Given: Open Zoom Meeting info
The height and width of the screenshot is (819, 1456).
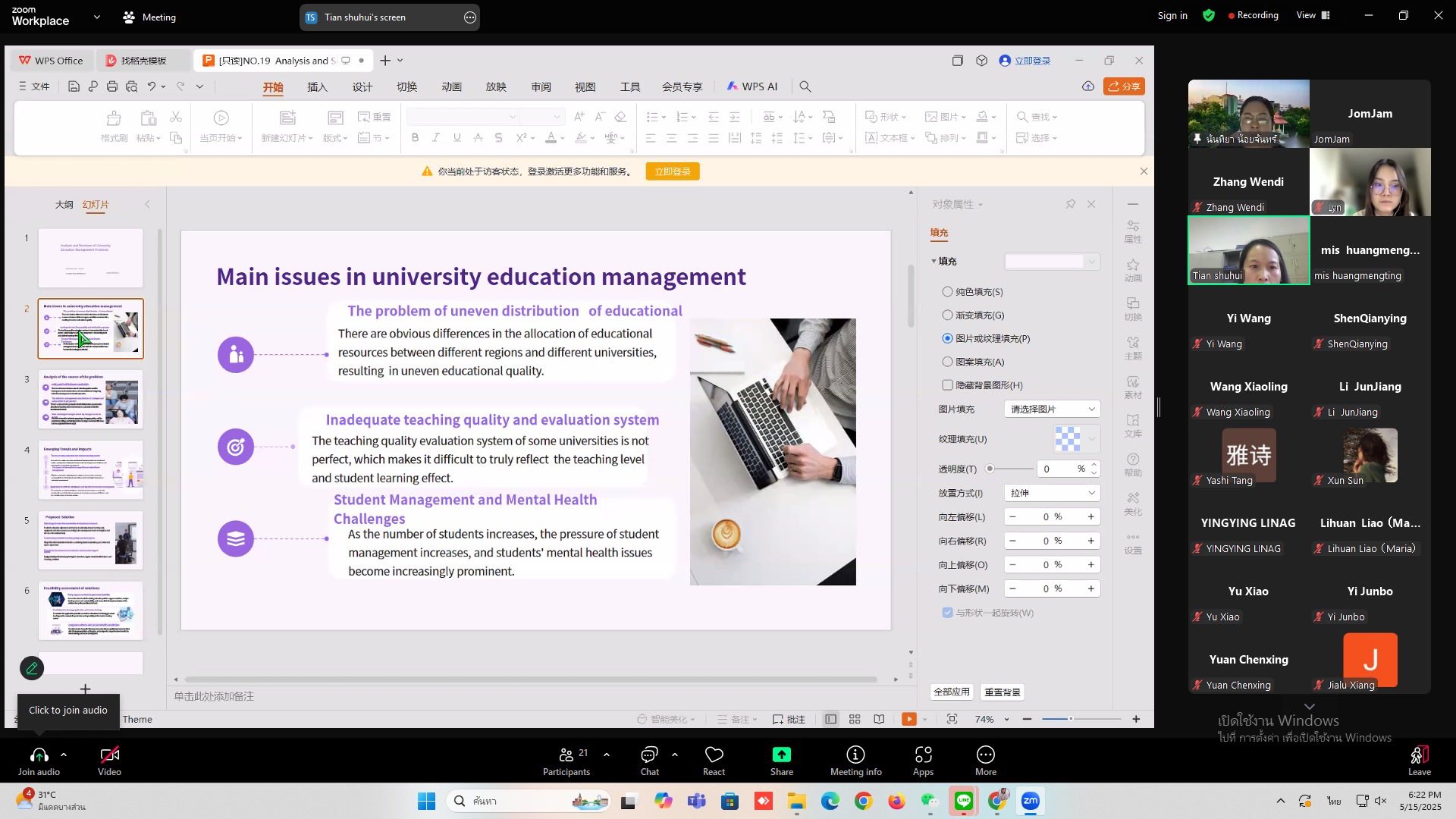Looking at the screenshot, I should pos(856,761).
